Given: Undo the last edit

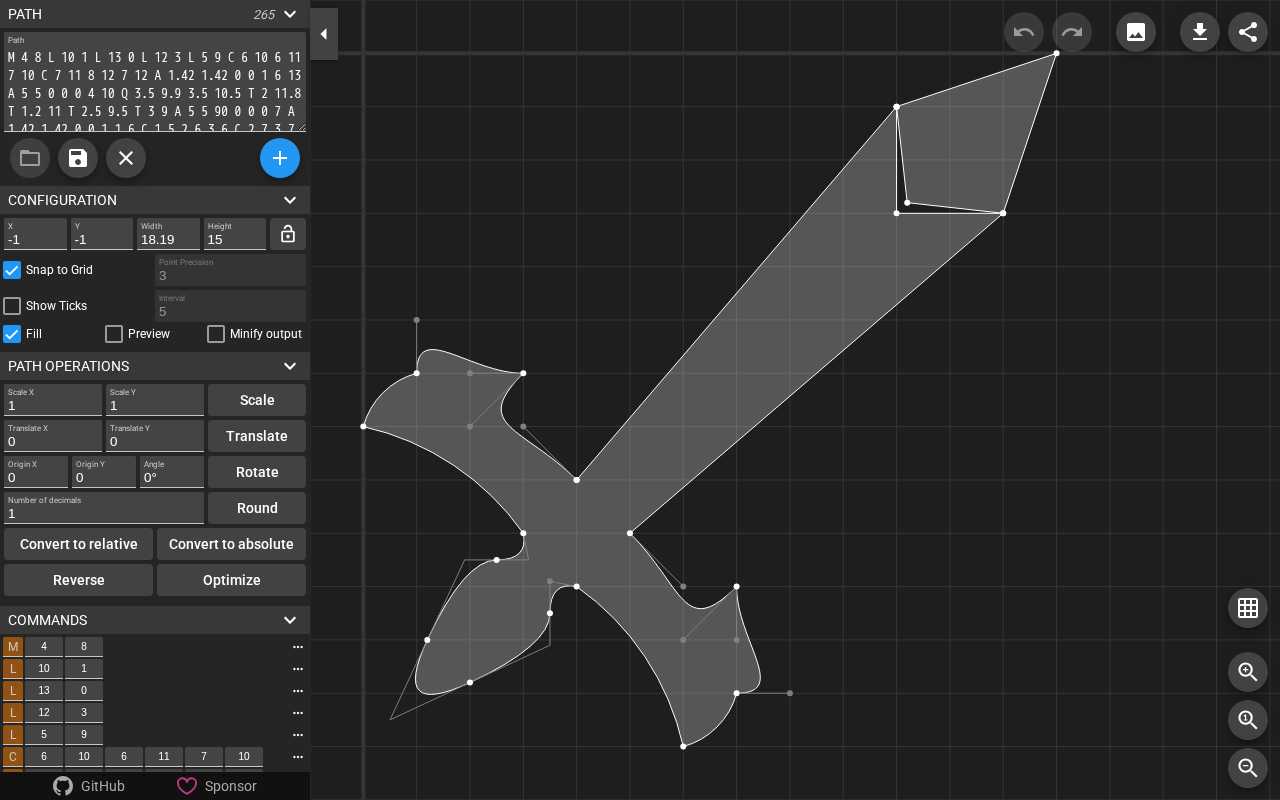Looking at the screenshot, I should pyautogui.click(x=1023, y=32).
